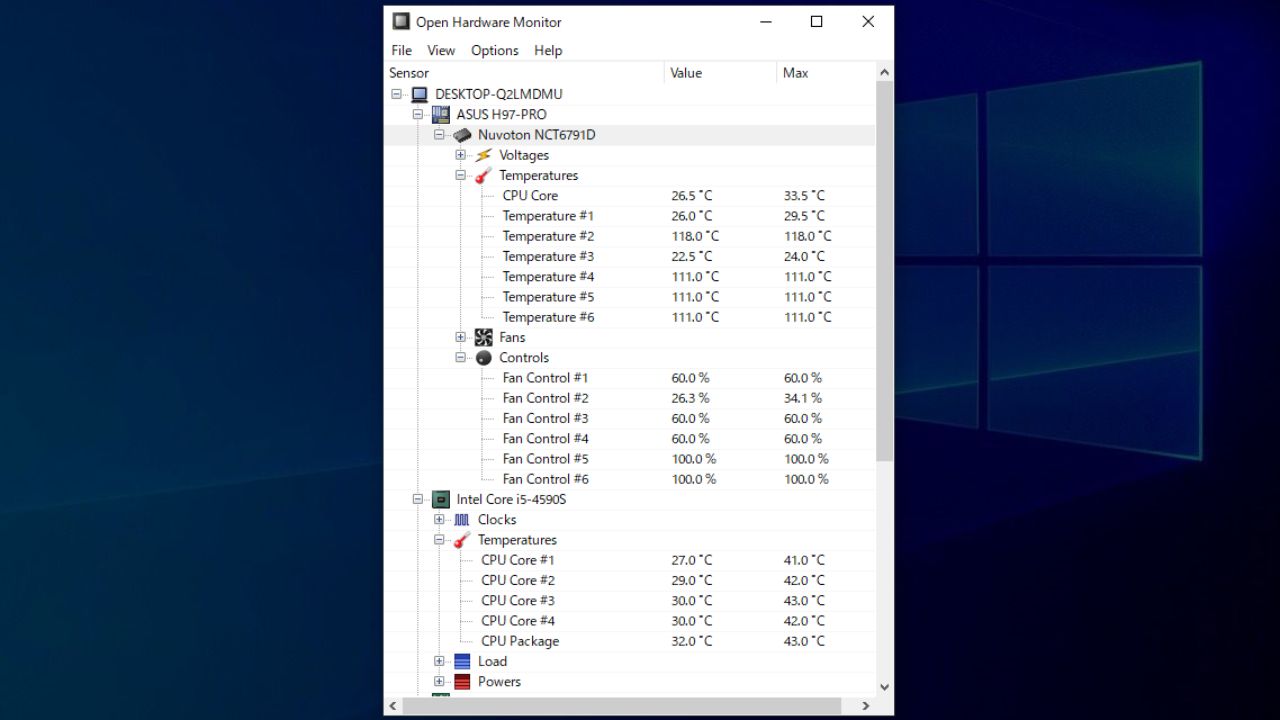The width and height of the screenshot is (1280, 720).
Task: Click the Clocks waveform icon
Action: pyautogui.click(x=462, y=520)
